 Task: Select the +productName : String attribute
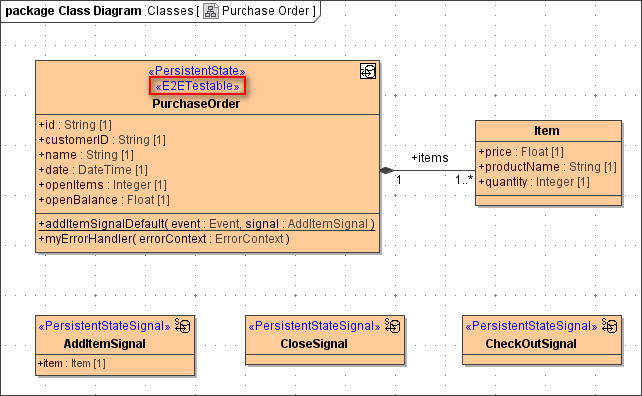tap(547, 167)
